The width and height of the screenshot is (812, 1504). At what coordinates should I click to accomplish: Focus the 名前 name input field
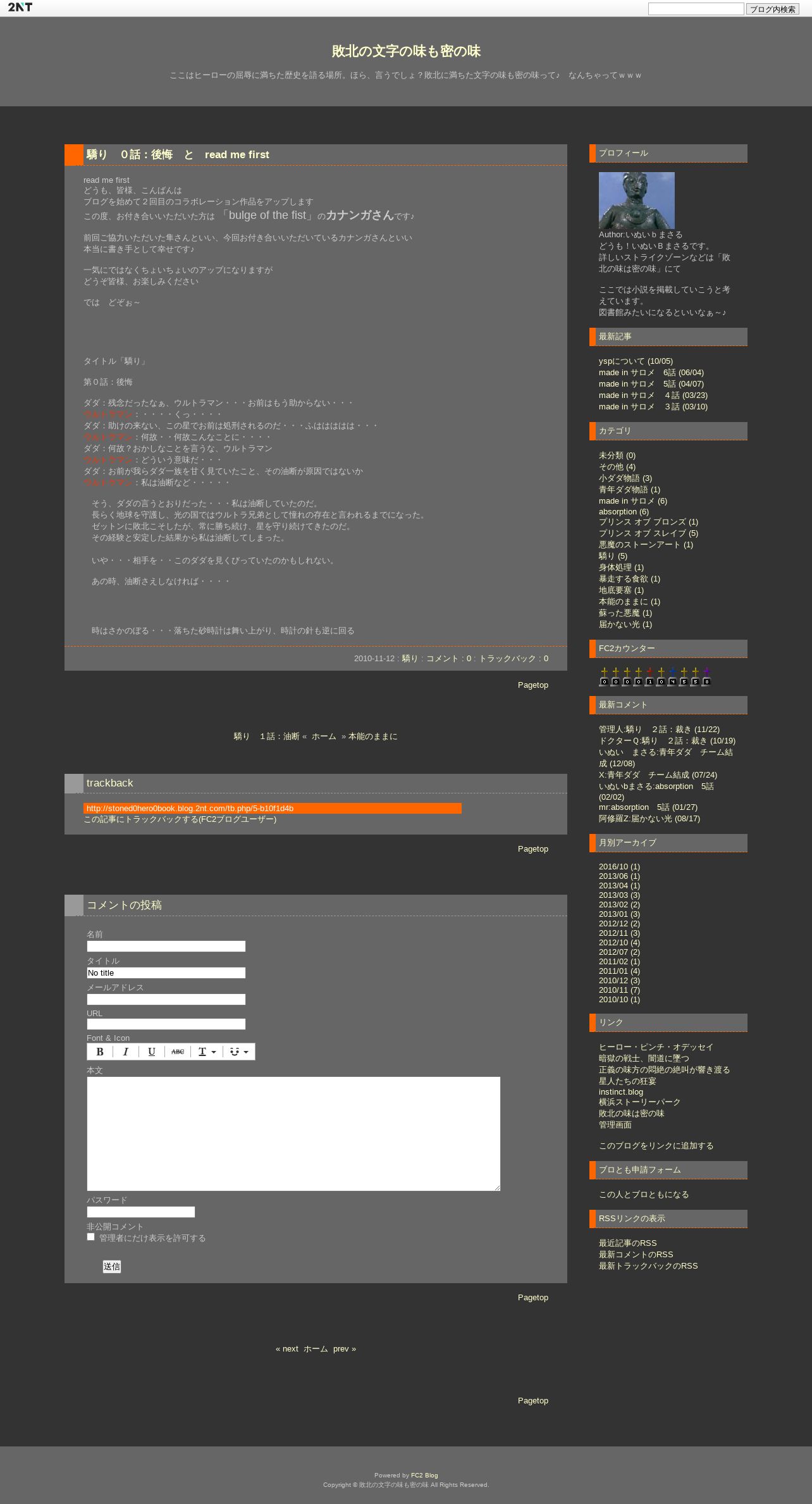click(166, 947)
